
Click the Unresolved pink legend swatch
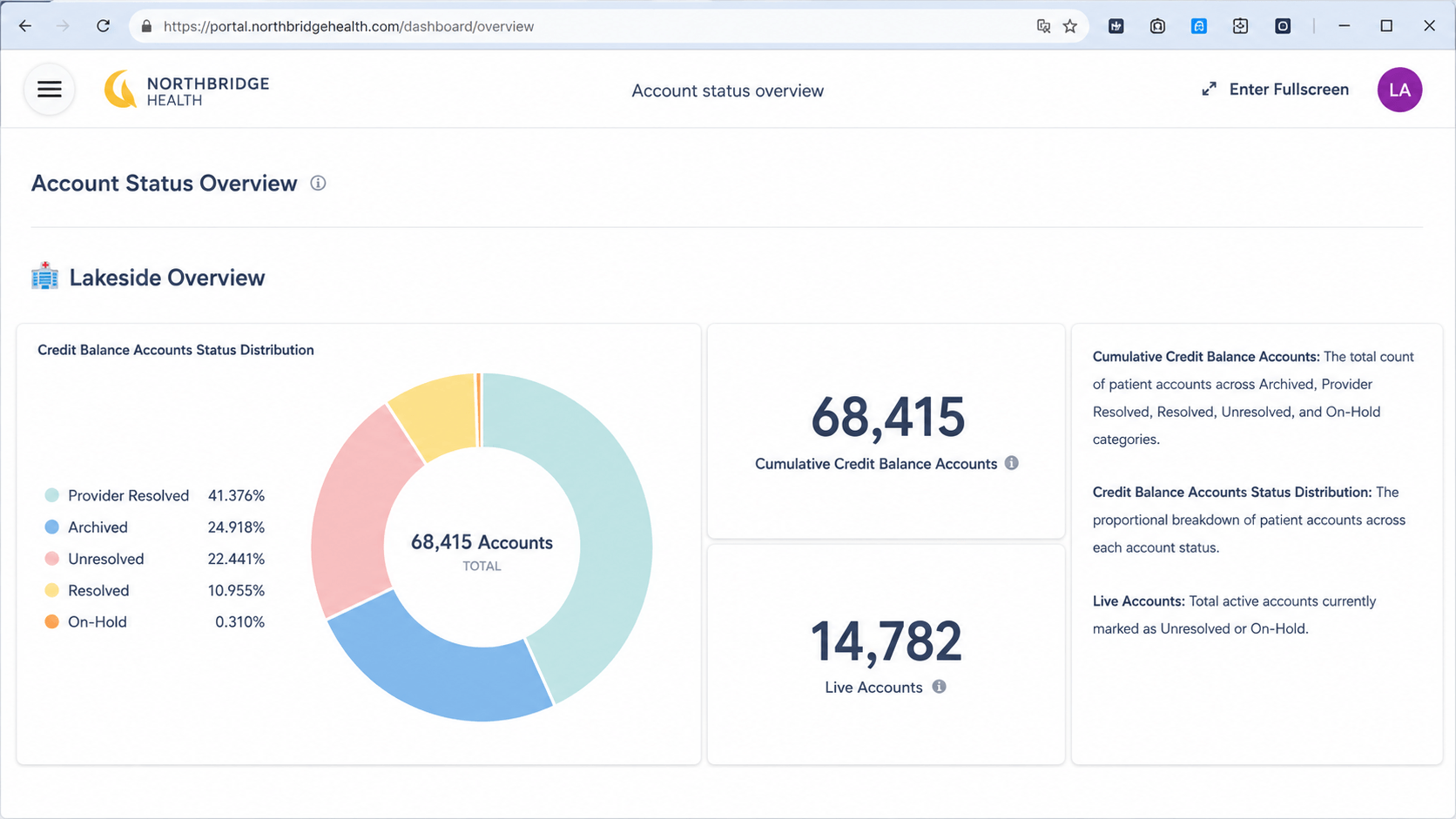point(51,559)
